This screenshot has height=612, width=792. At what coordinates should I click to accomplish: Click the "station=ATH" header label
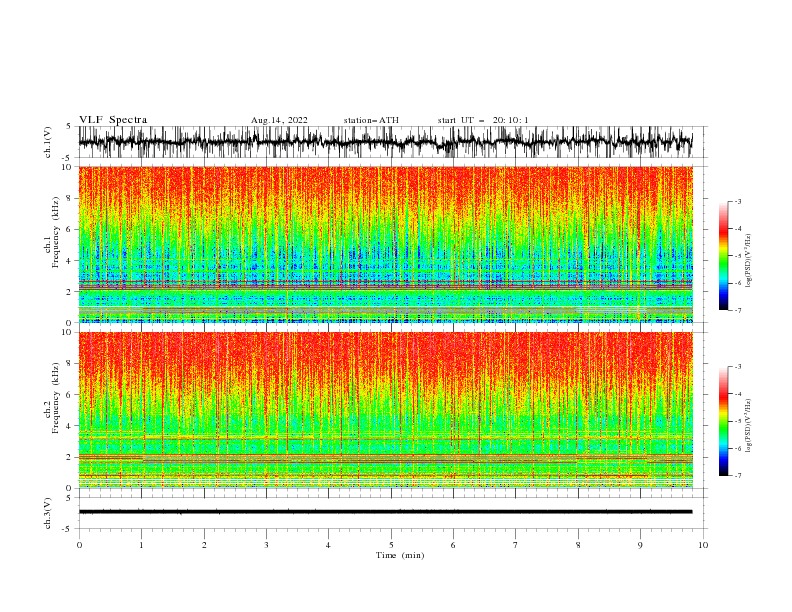(x=371, y=120)
